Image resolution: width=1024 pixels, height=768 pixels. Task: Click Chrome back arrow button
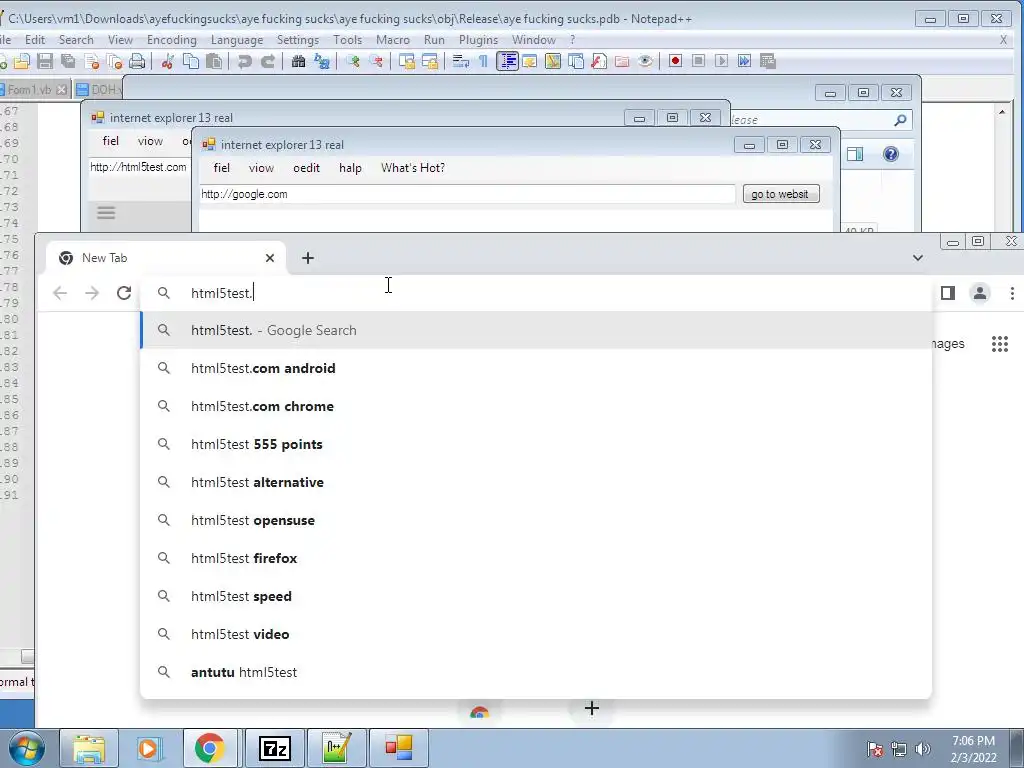(x=60, y=293)
